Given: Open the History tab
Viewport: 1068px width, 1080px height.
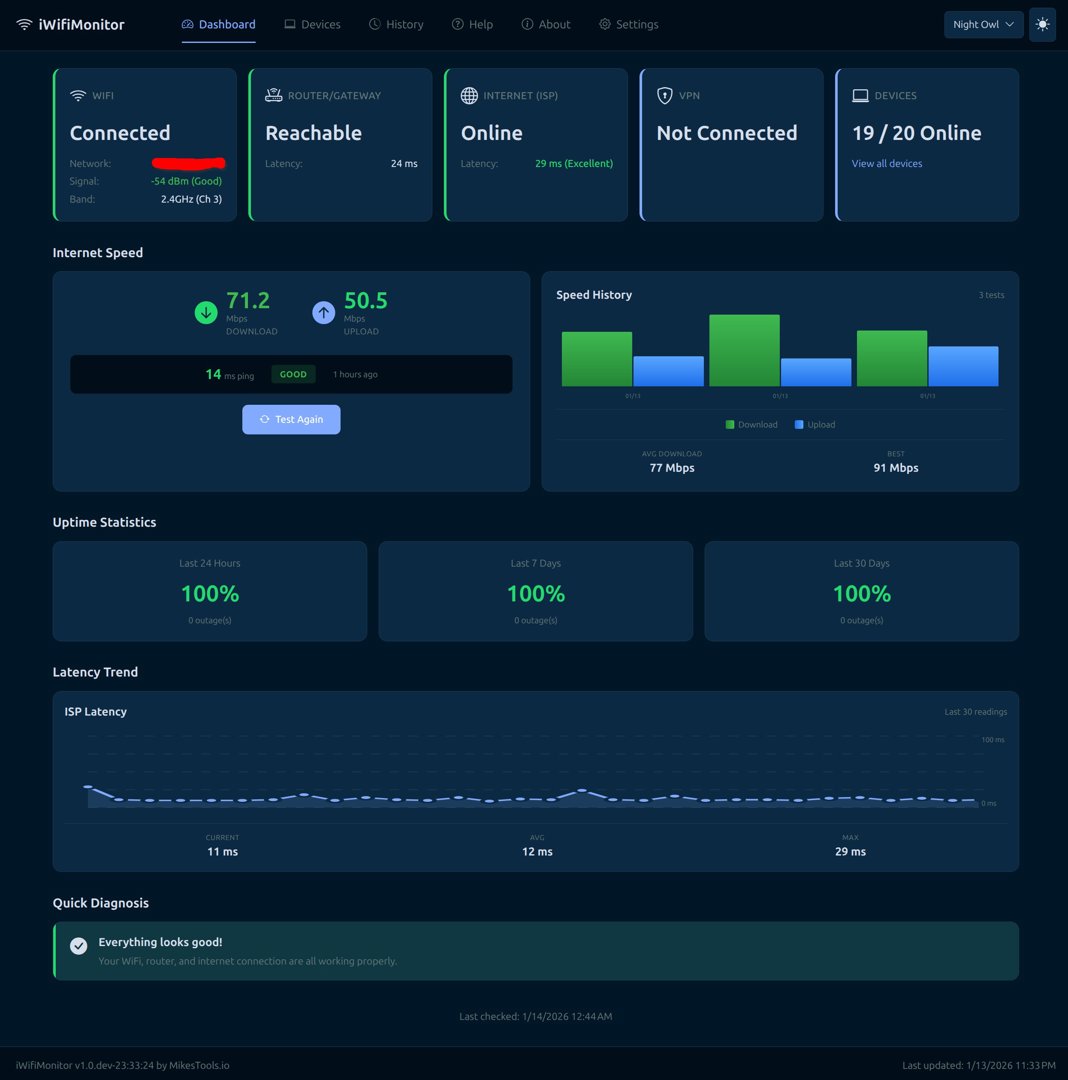Looking at the screenshot, I should pyautogui.click(x=396, y=24).
